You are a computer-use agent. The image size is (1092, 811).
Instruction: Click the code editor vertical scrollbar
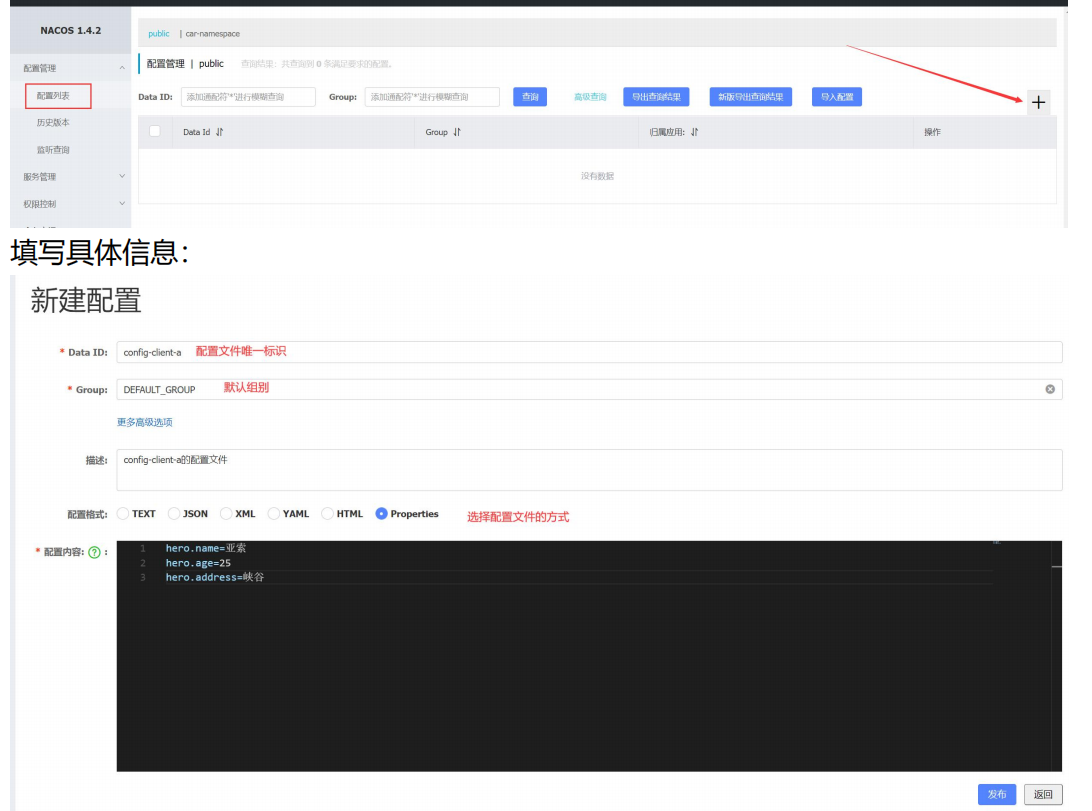(x=1056, y=656)
